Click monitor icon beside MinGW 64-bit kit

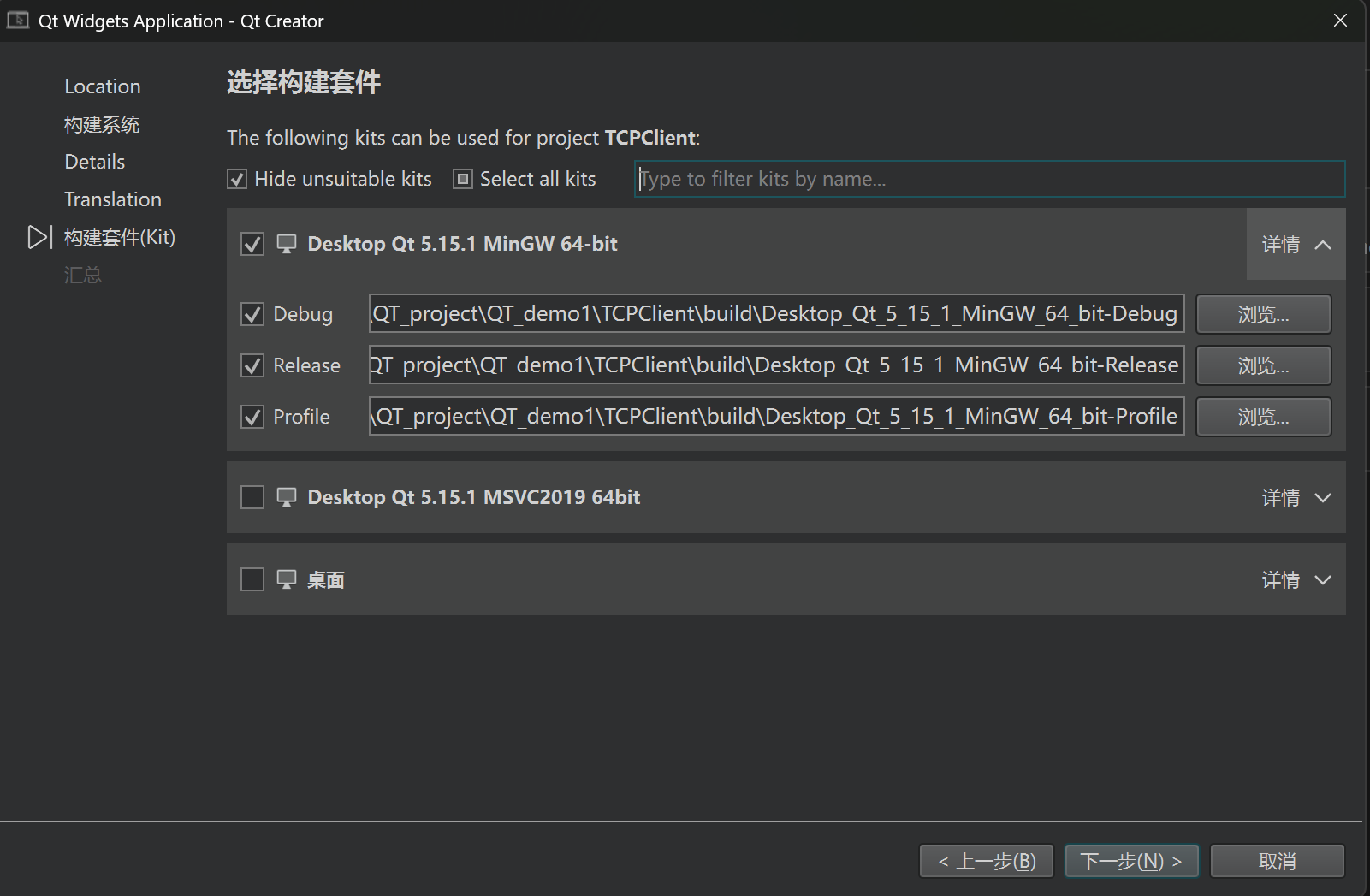click(x=287, y=244)
